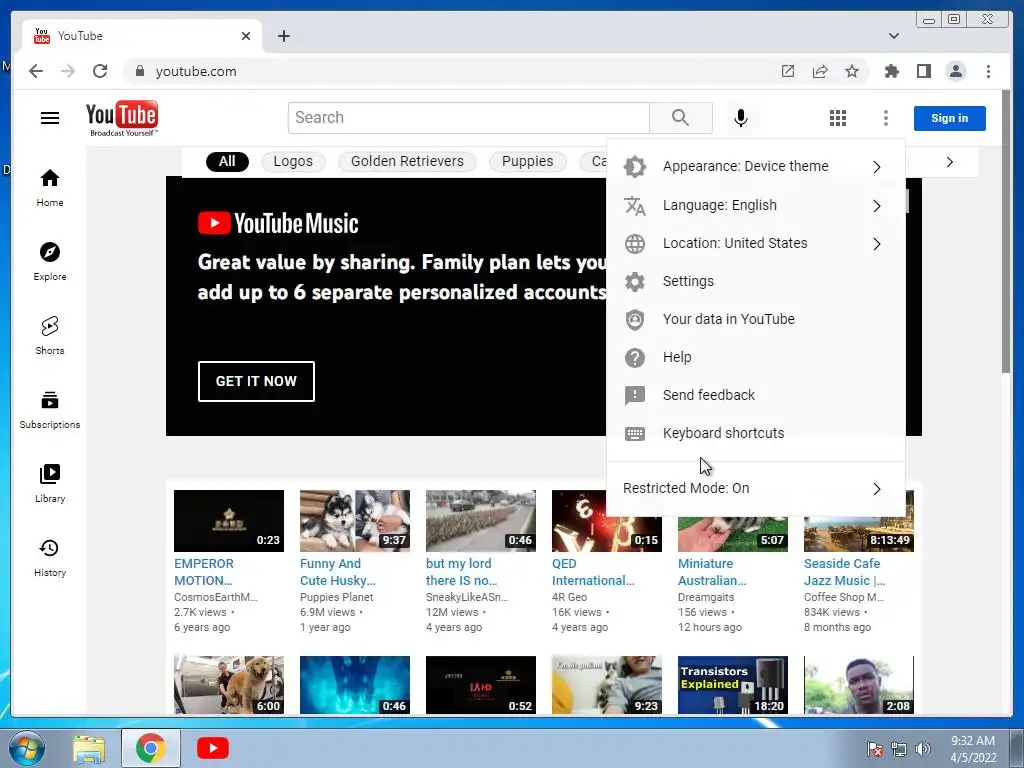View site information lock icon
This screenshot has height=768, width=1024.
click(140, 71)
